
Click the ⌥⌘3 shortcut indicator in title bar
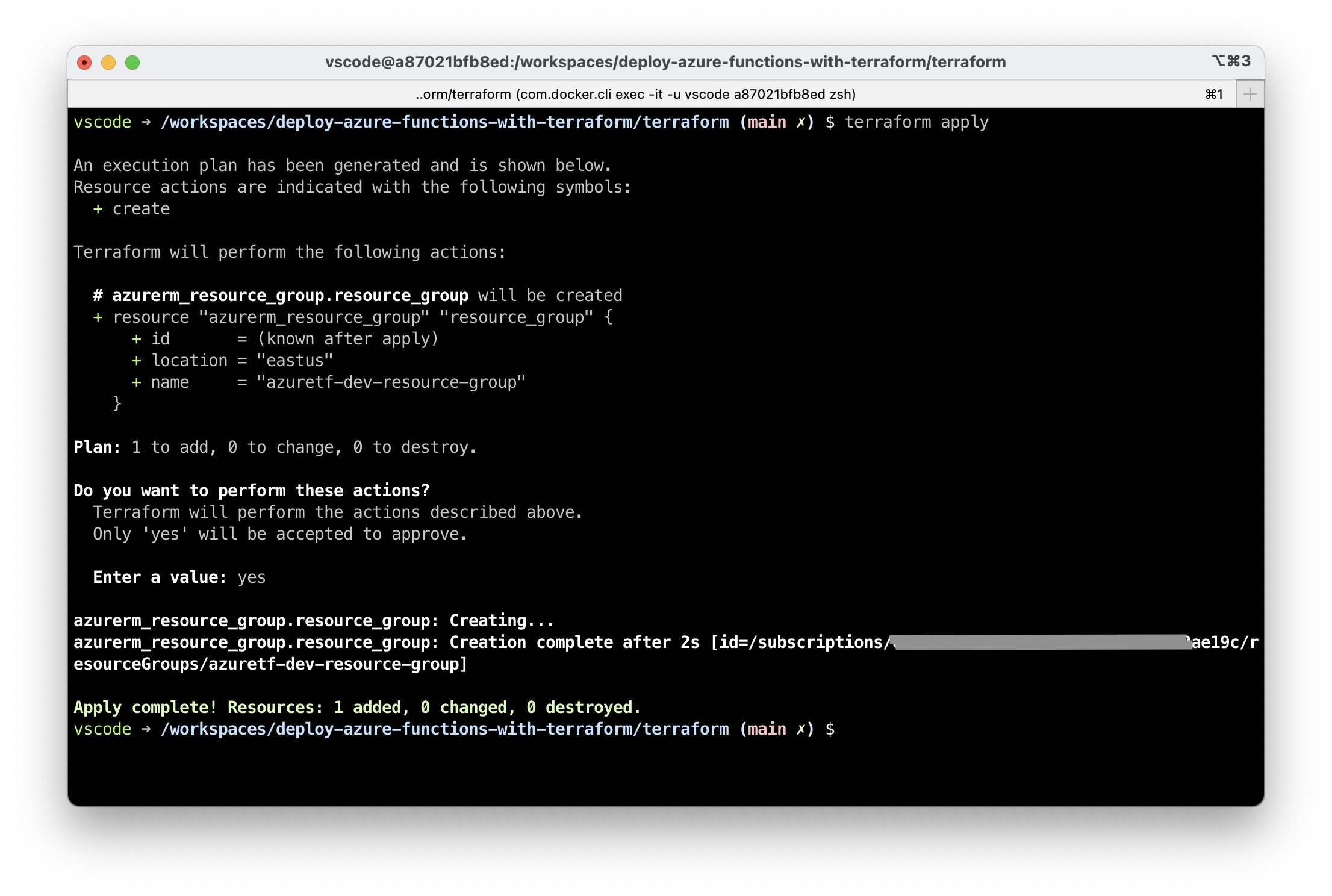click(1231, 61)
